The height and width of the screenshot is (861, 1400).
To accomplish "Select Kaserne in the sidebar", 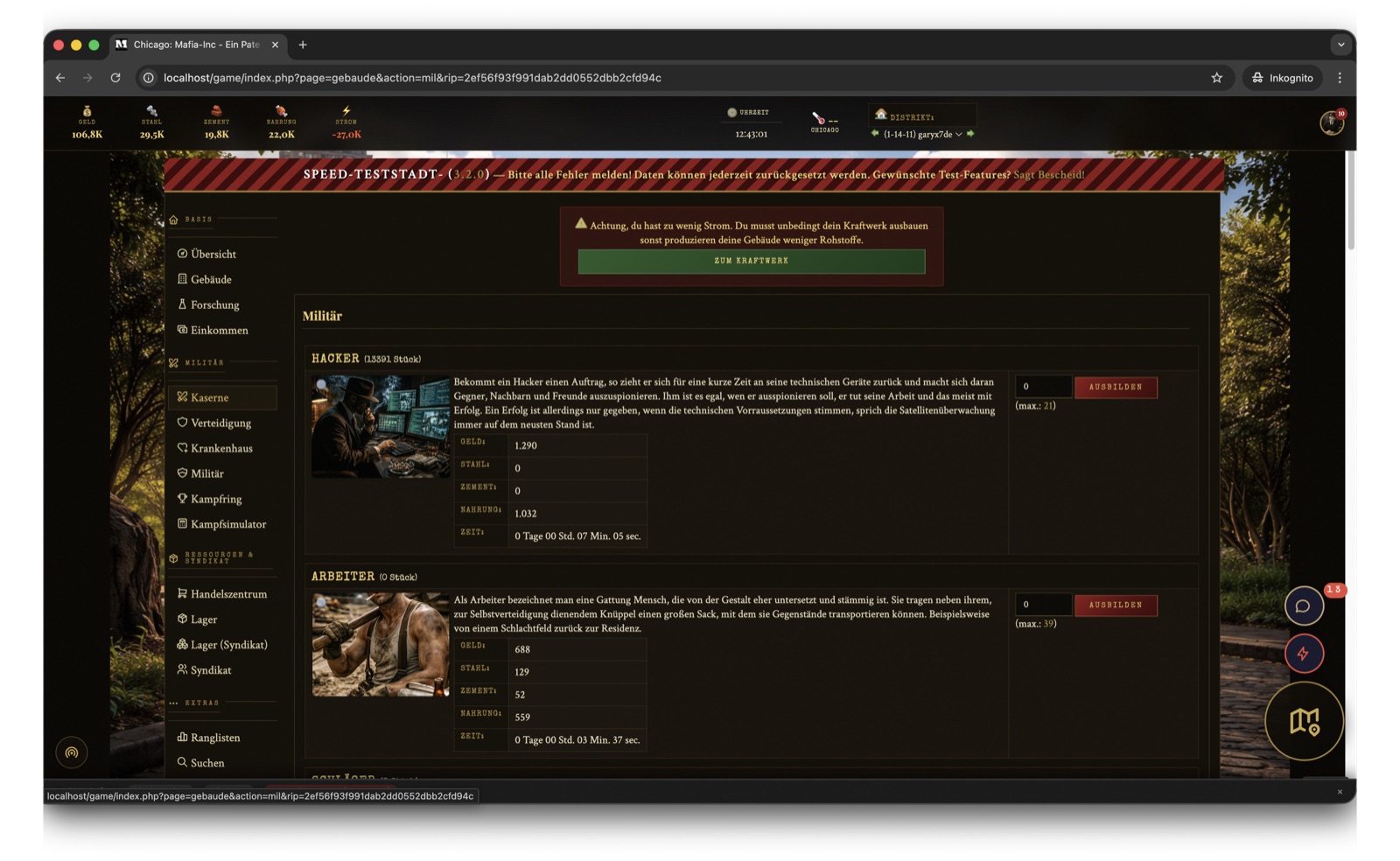I will point(222,397).
